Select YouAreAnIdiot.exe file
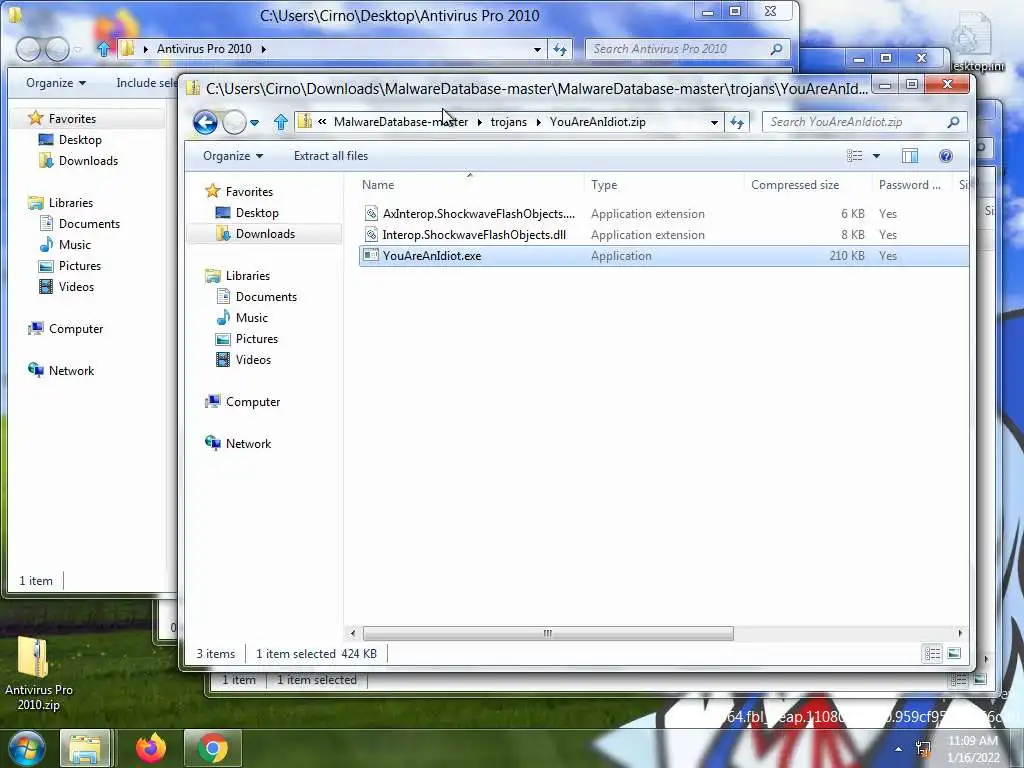The width and height of the screenshot is (1024, 768). point(663,255)
